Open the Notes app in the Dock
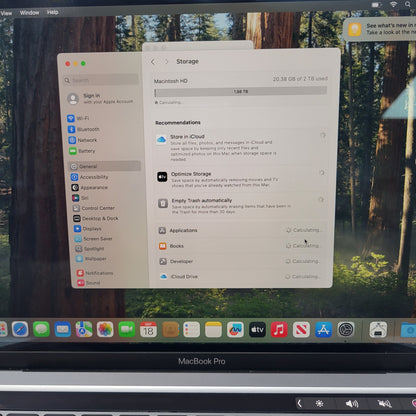The image size is (416, 416). (x=213, y=330)
